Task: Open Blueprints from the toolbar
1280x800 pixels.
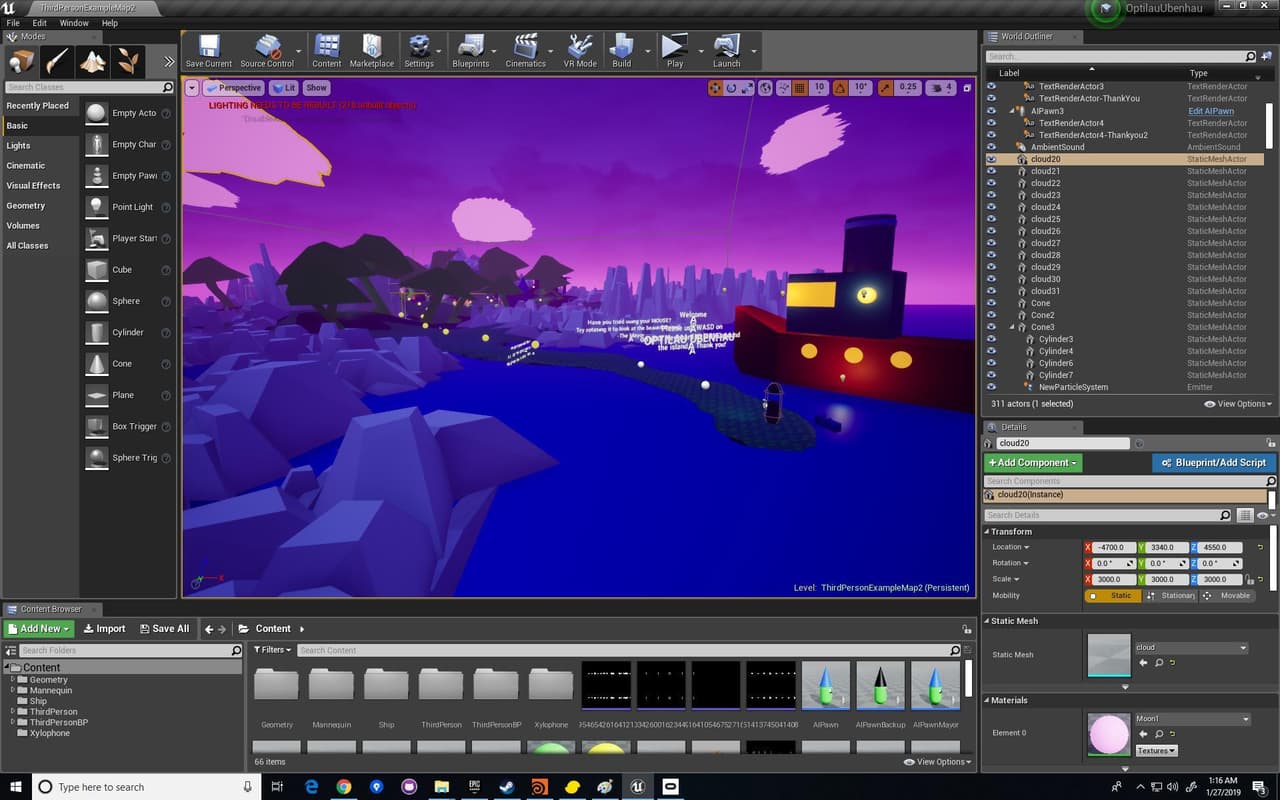Action: [x=470, y=50]
